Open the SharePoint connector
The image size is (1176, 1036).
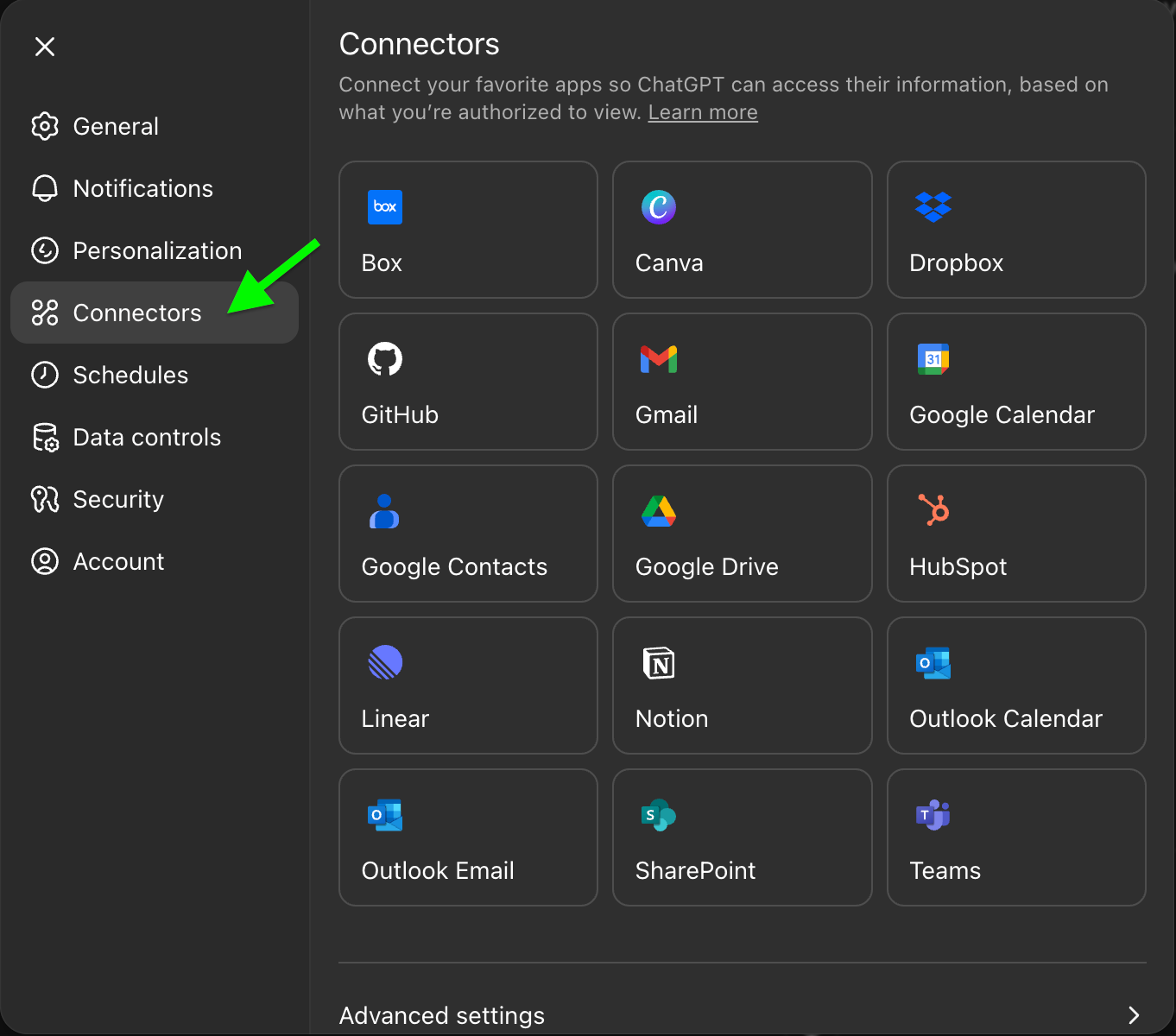coord(742,837)
